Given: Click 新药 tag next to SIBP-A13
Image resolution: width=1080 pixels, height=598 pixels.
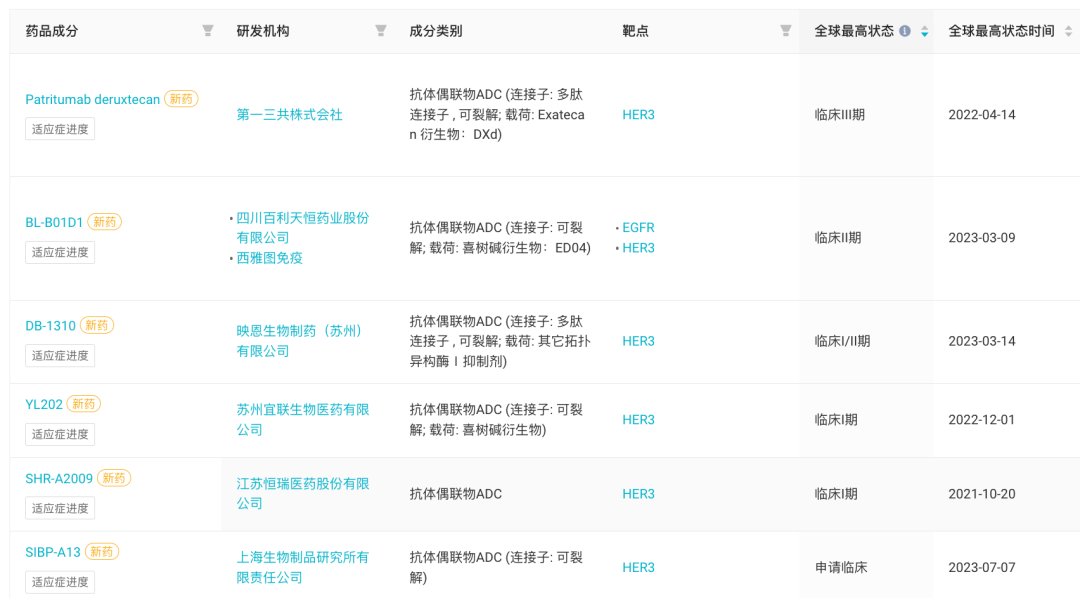Looking at the screenshot, I should [x=101, y=552].
